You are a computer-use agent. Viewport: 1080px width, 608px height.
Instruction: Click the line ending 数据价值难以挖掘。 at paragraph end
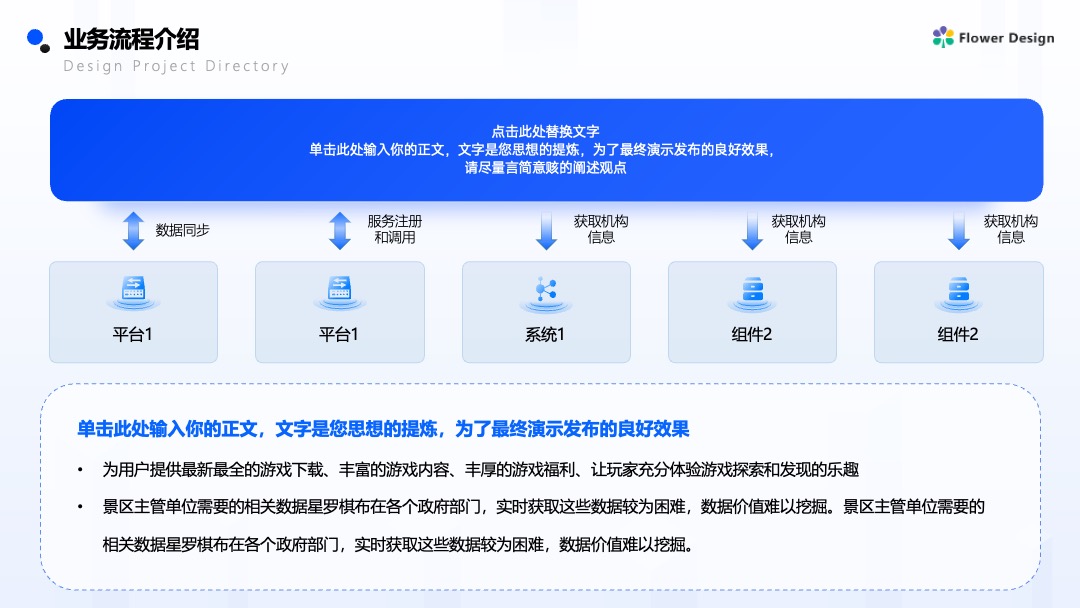pyautogui.click(x=397, y=545)
